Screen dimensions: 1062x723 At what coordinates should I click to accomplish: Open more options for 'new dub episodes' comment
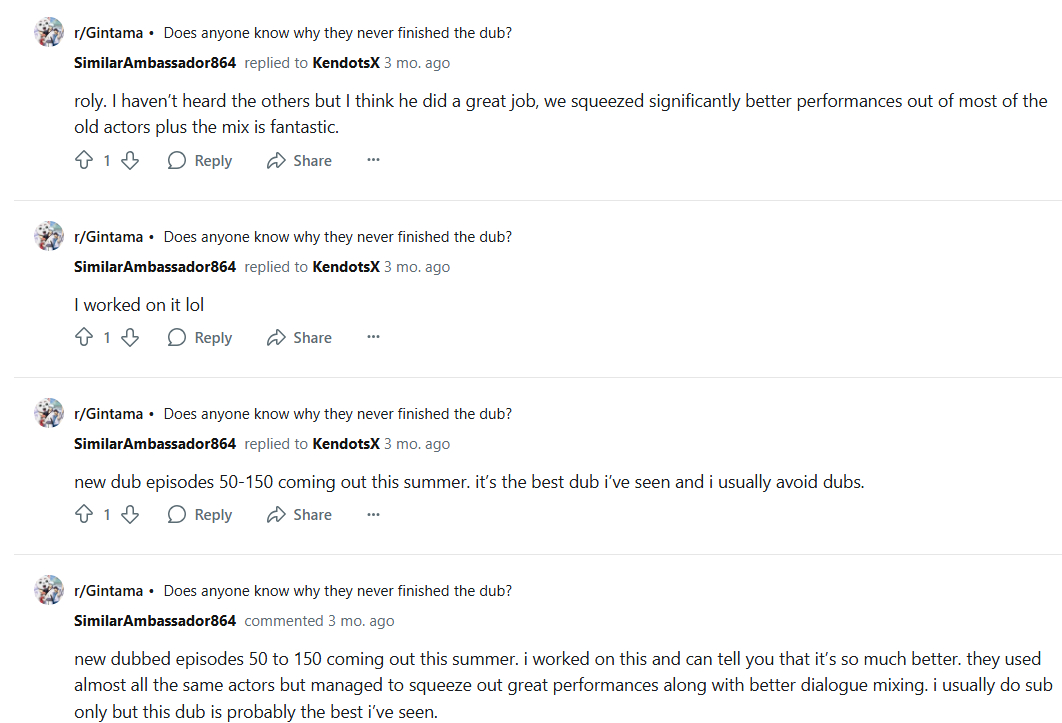click(373, 514)
